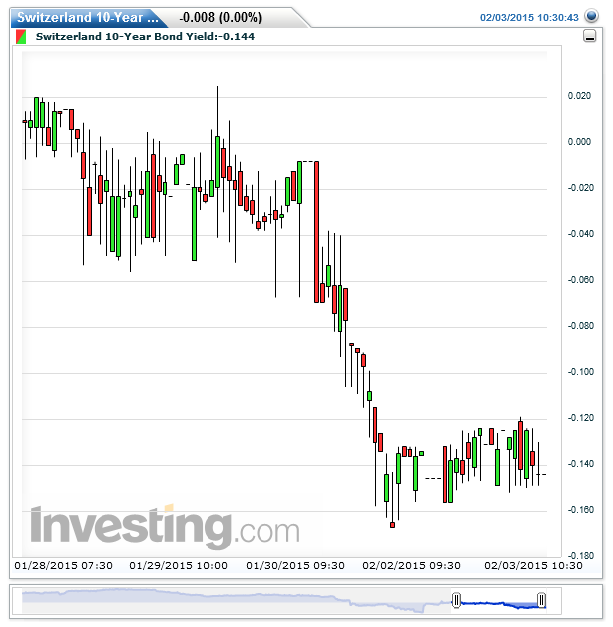The width and height of the screenshot is (613, 627).
Task: Click the tall red candle dropping from -0.008
Action: tap(316, 232)
